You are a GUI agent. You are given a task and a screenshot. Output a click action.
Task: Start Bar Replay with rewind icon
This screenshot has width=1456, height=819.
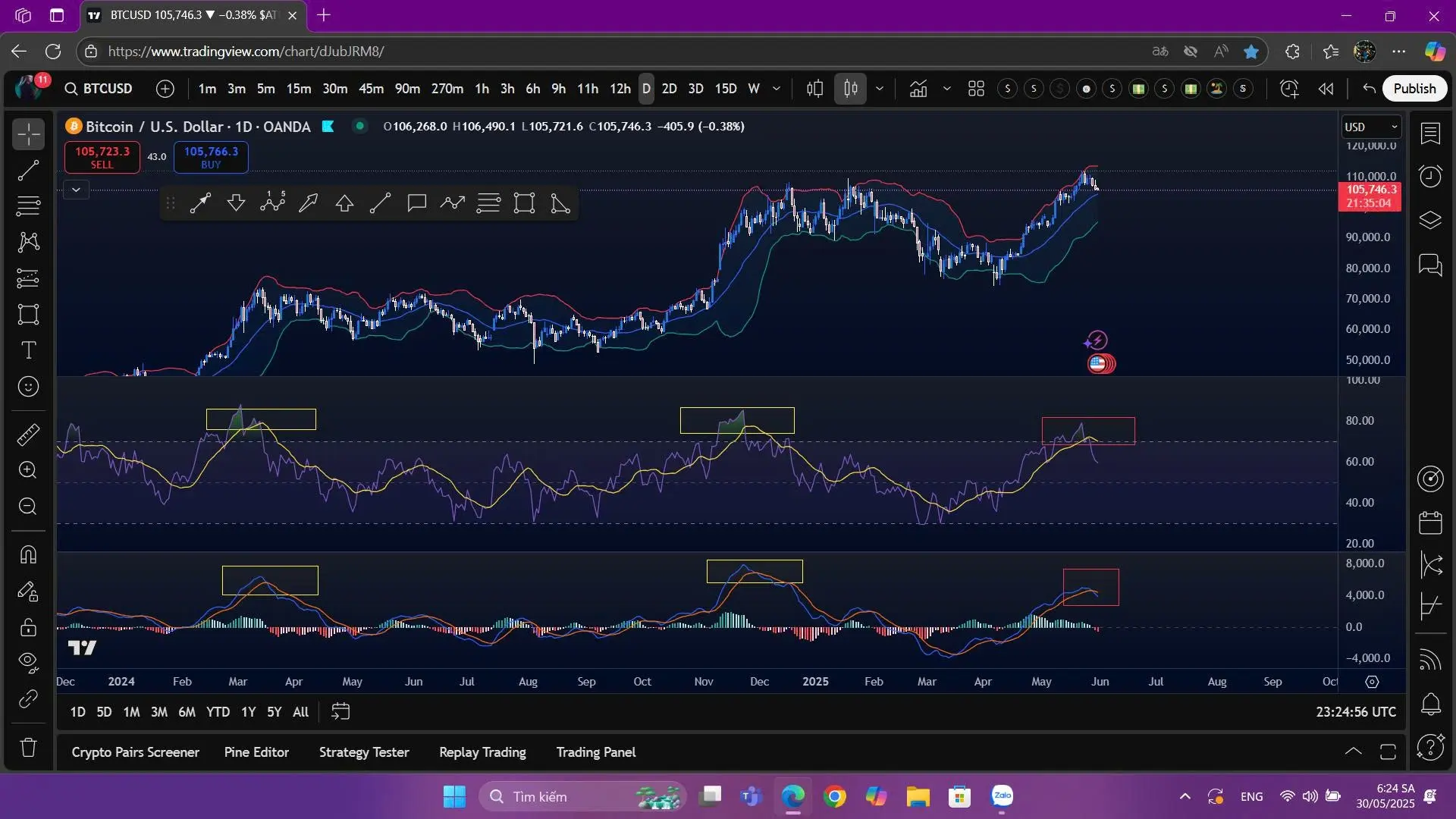[x=1326, y=89]
